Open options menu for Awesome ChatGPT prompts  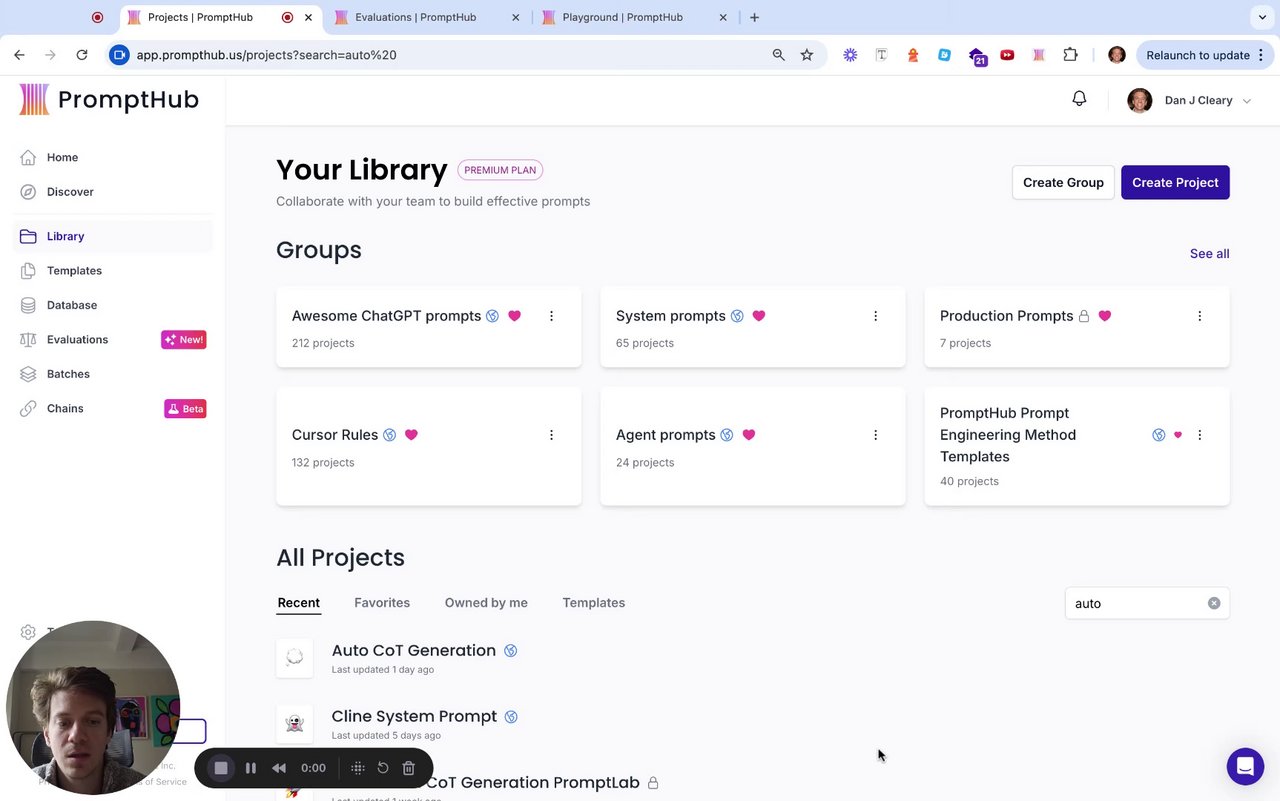551,316
